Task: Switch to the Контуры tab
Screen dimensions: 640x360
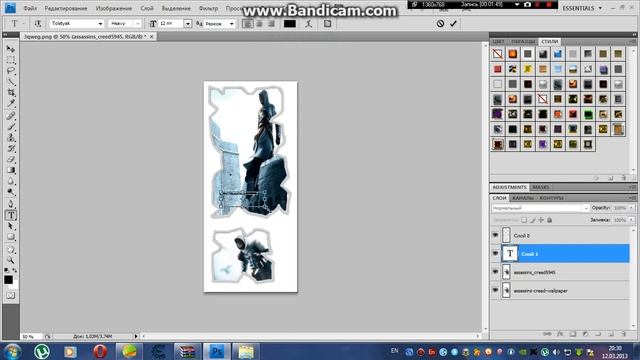Action: [x=551, y=198]
